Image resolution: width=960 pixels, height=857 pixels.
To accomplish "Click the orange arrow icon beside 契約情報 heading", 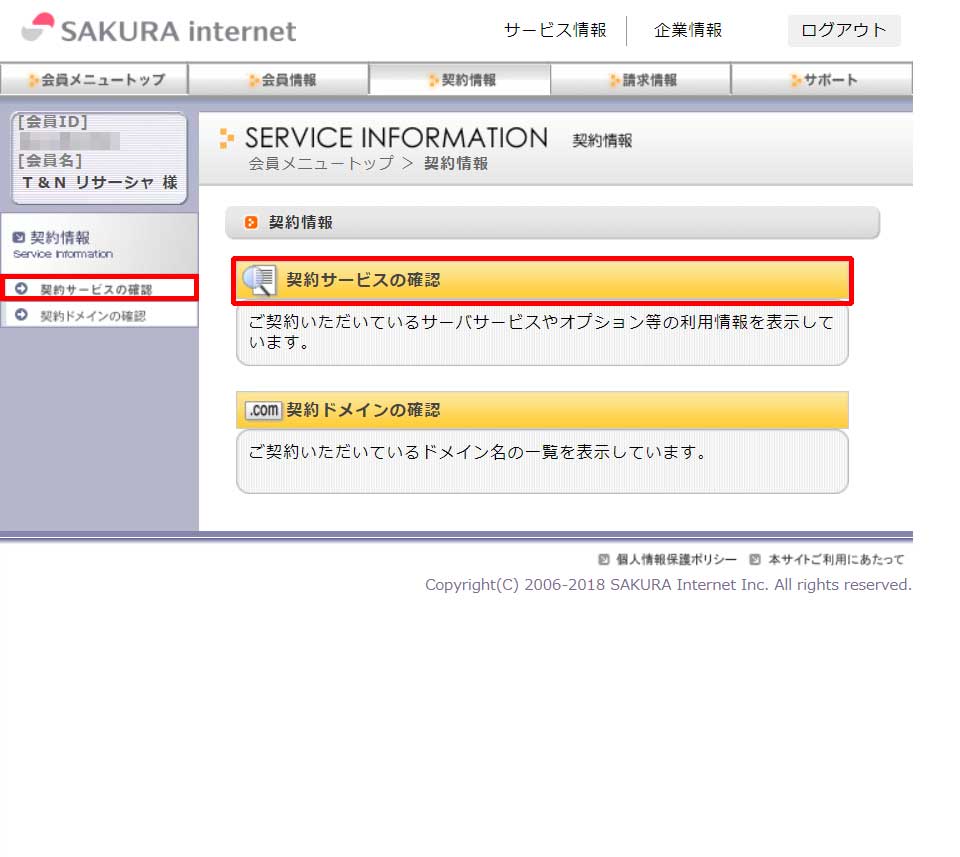I will point(251,222).
